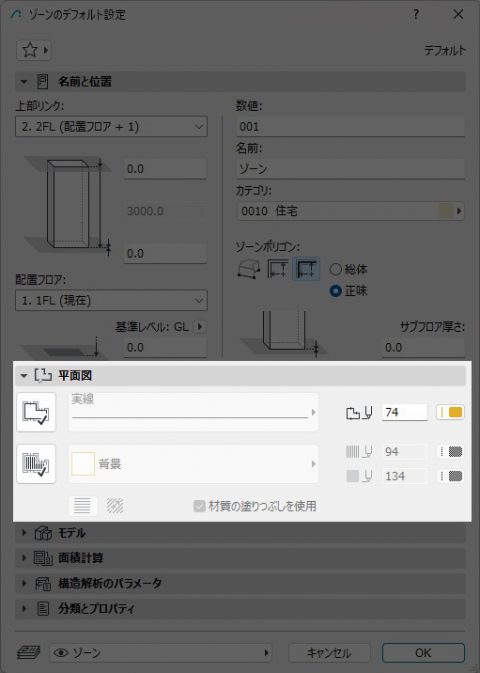This screenshot has height=673, width=480.
Task: Click the zone height field 3000.0
Action: click(x=165, y=211)
